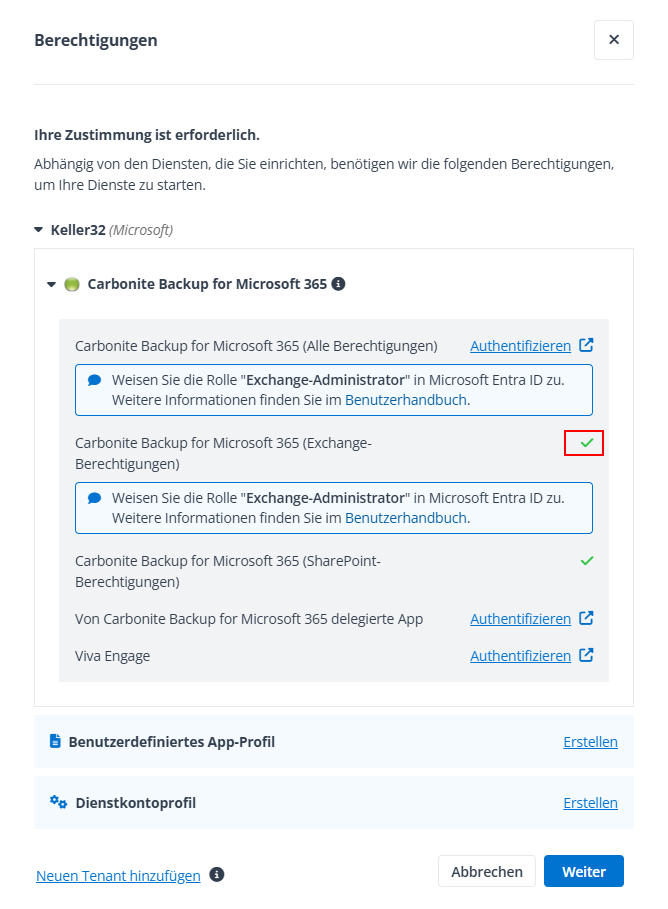Collapse the Keller32 tenant section
The width and height of the screenshot is (668, 909).
[39, 230]
